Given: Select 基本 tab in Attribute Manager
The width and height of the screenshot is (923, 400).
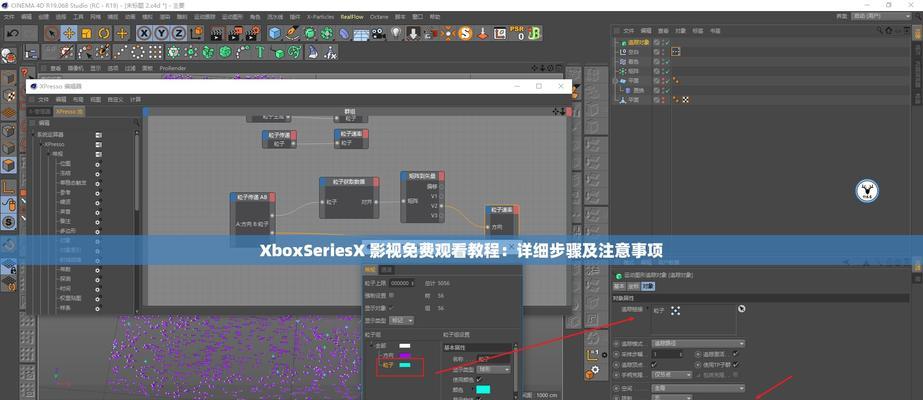Looking at the screenshot, I should (619, 286).
